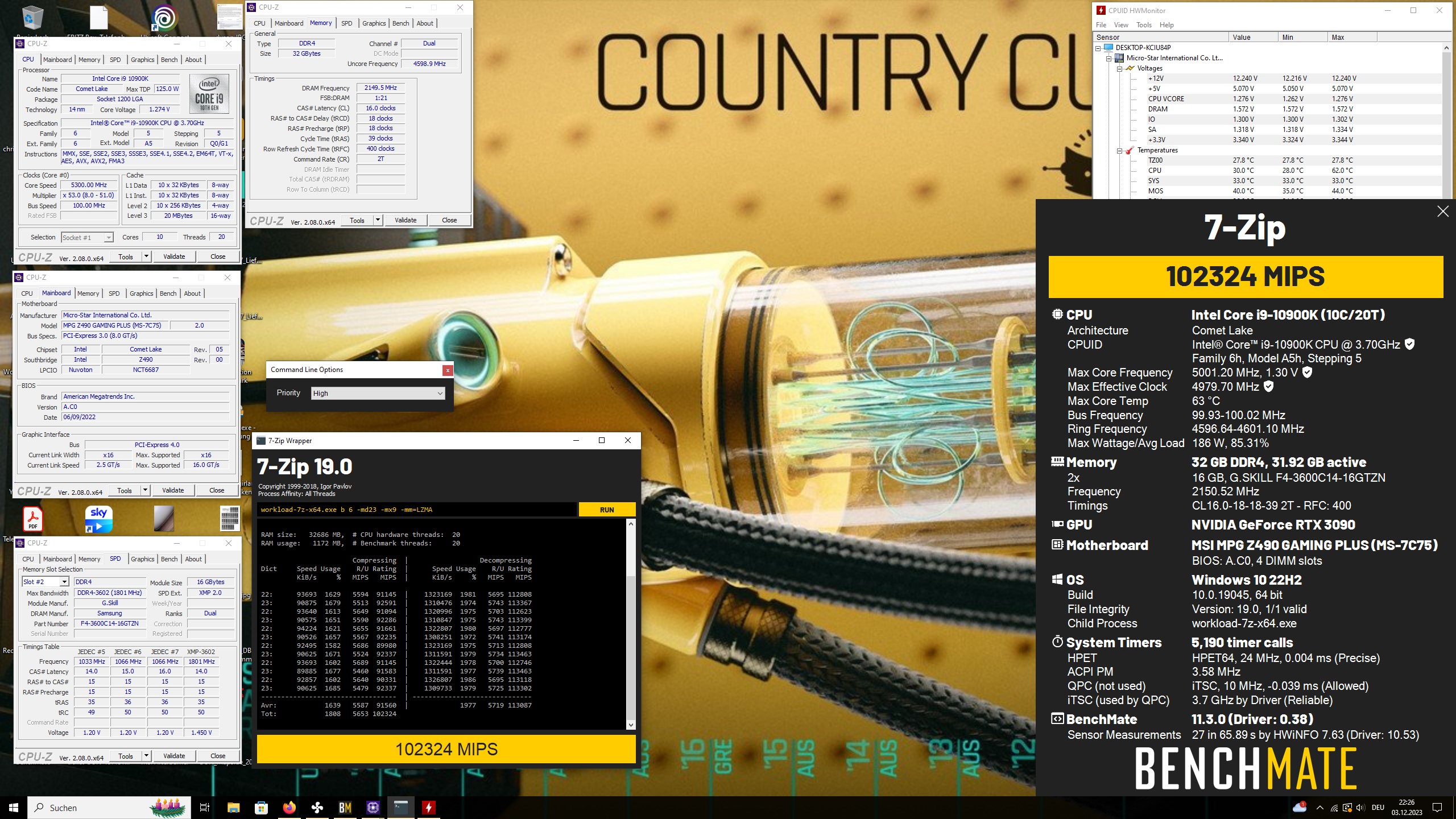Open the Socket #1 selection dropdown
The width and height of the screenshot is (1456, 819).
point(87,237)
